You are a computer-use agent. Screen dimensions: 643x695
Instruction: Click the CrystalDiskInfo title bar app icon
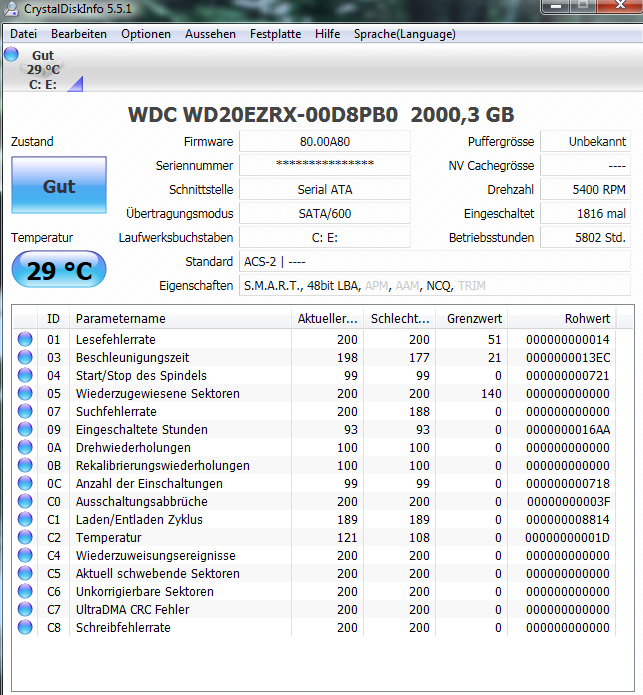(x=11, y=8)
